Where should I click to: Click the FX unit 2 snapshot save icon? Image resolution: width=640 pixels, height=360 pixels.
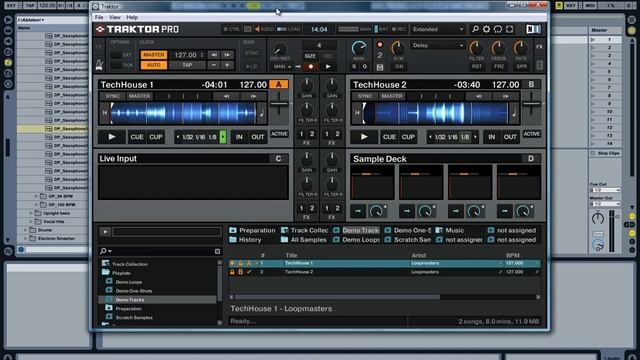pyautogui.click(x=380, y=67)
